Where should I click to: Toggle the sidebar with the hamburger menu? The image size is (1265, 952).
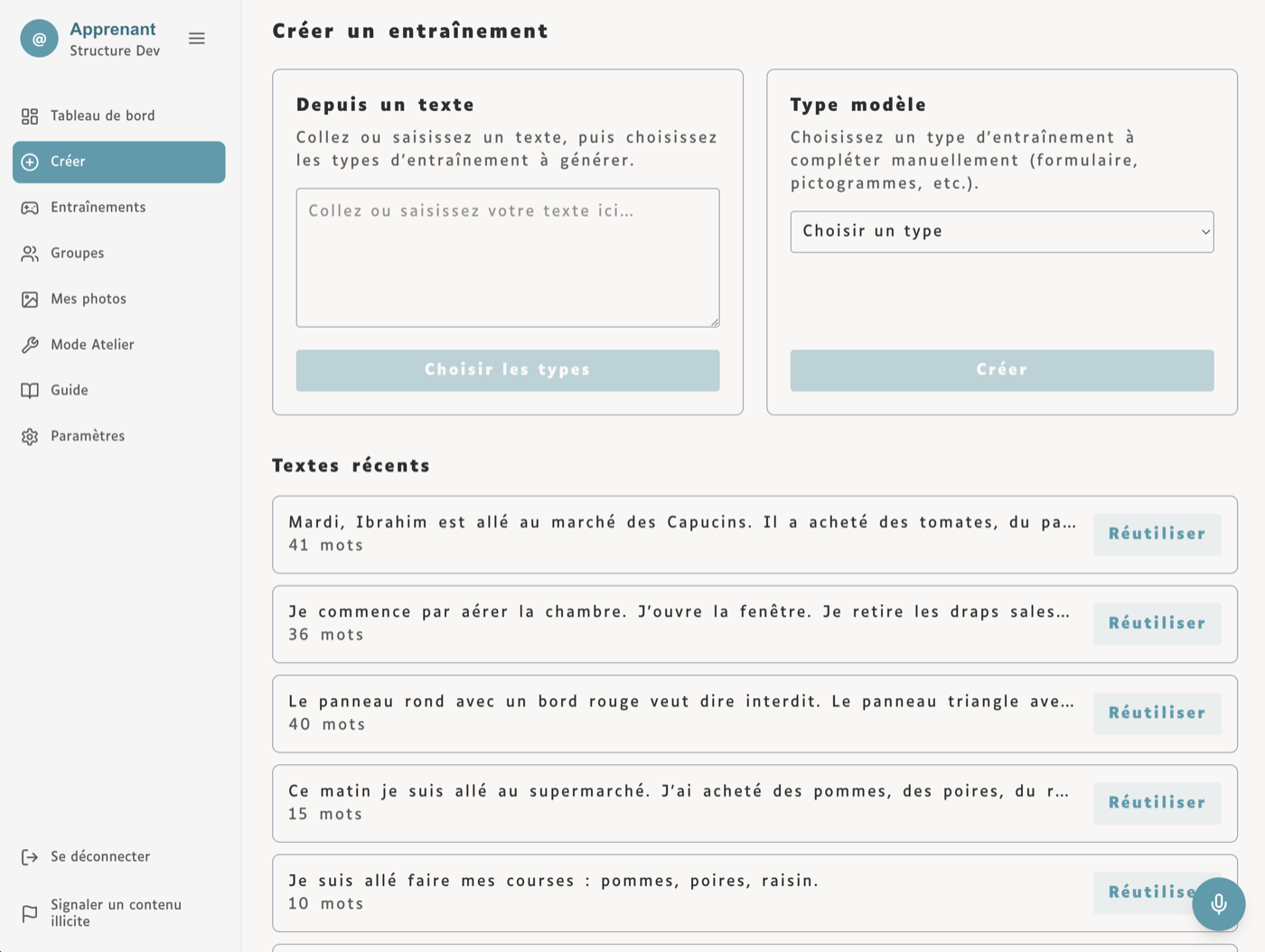(196, 38)
